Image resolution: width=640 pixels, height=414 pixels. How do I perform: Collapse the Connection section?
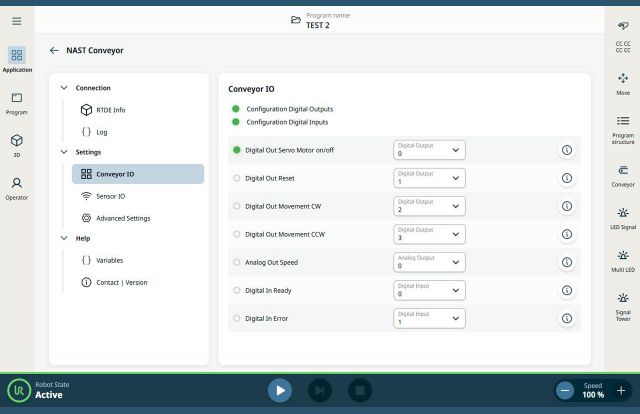point(65,88)
